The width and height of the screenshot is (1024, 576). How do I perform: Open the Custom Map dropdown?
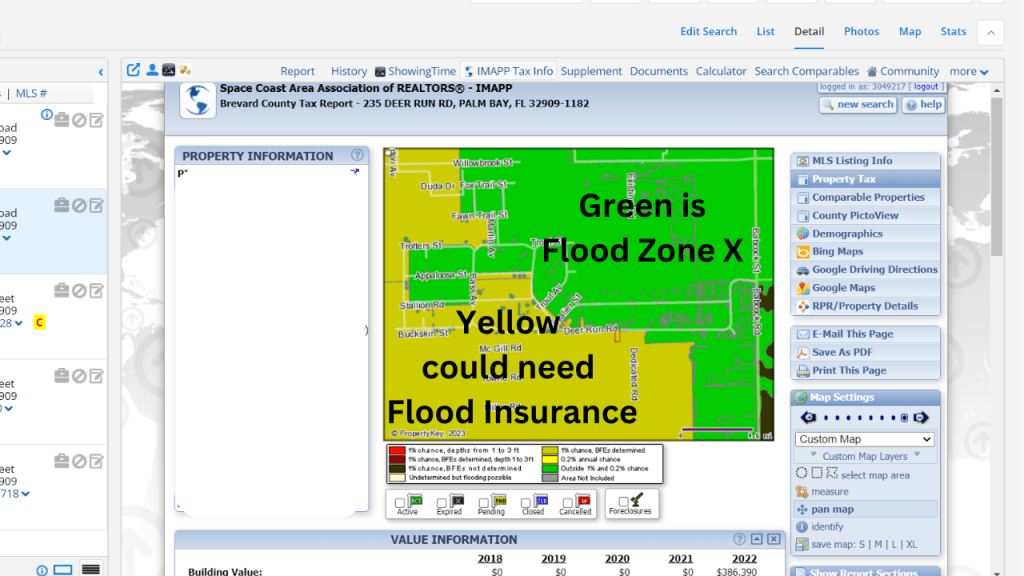point(863,438)
